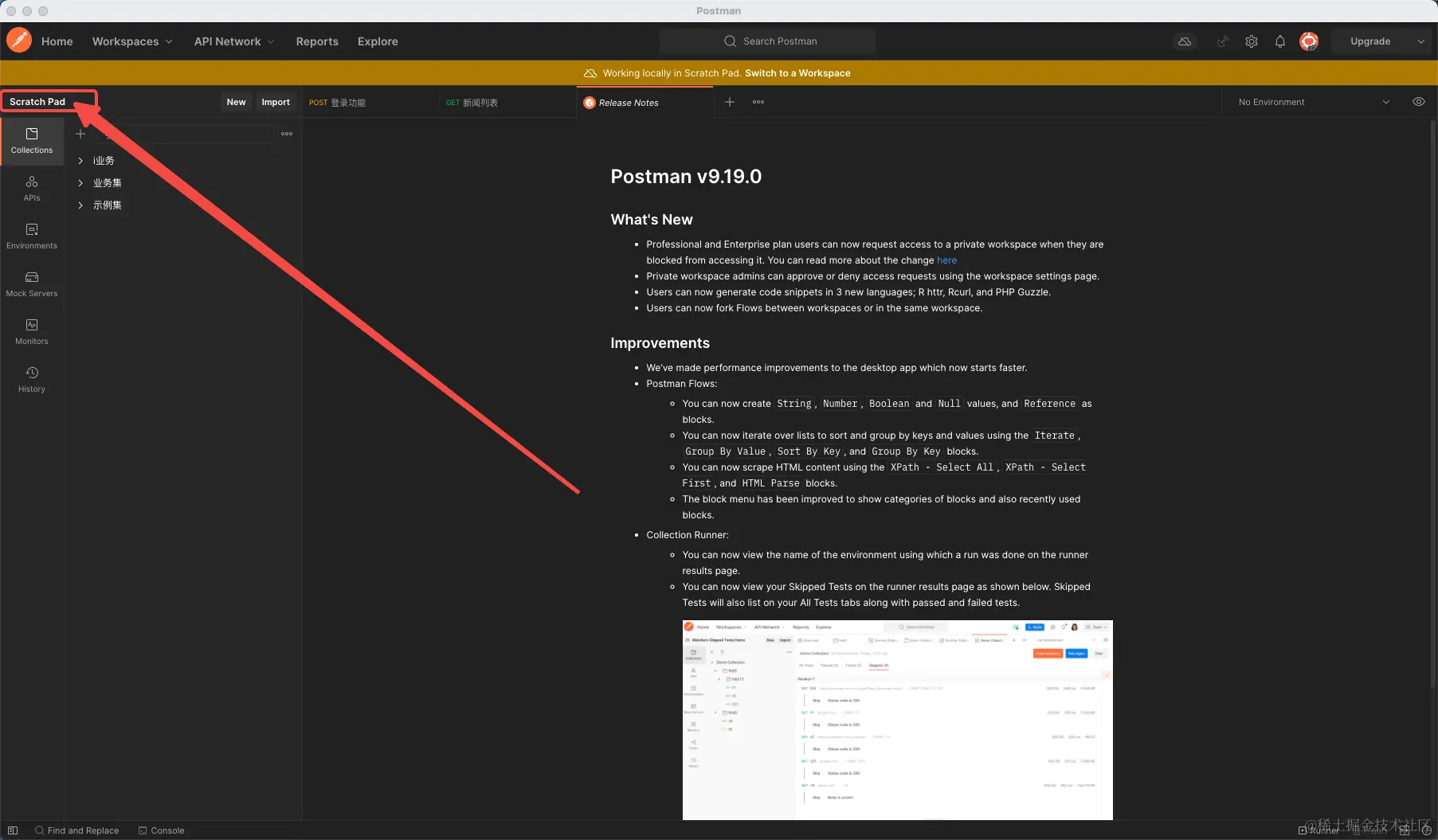The height and width of the screenshot is (840, 1438).
Task: Click the 'Collection Runner:' bullet text
Action: click(x=688, y=535)
